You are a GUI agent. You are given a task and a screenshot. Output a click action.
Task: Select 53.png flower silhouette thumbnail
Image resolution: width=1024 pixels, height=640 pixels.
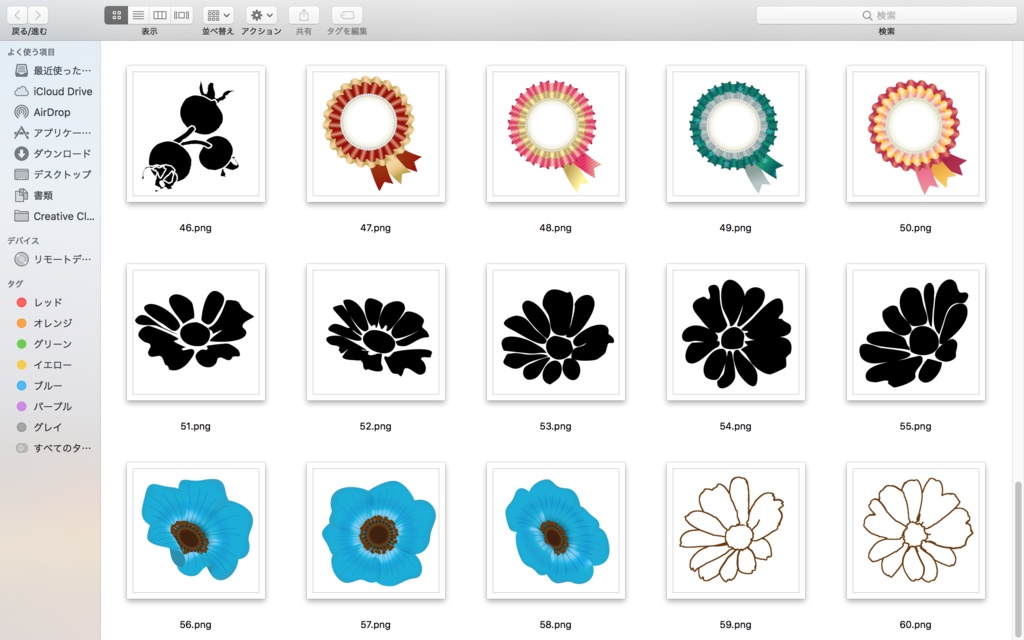click(556, 332)
